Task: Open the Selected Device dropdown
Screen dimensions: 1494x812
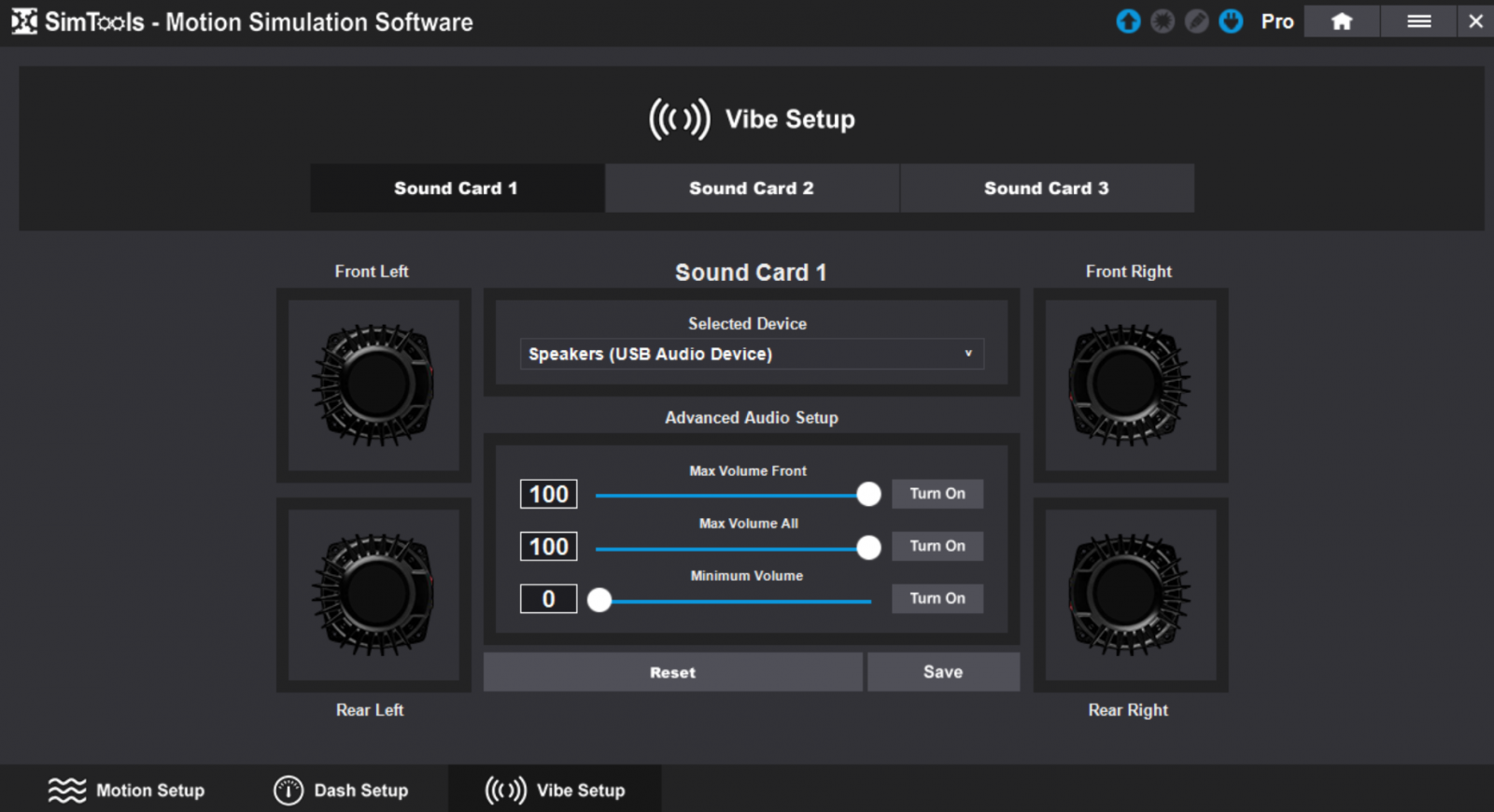Action: coord(752,354)
